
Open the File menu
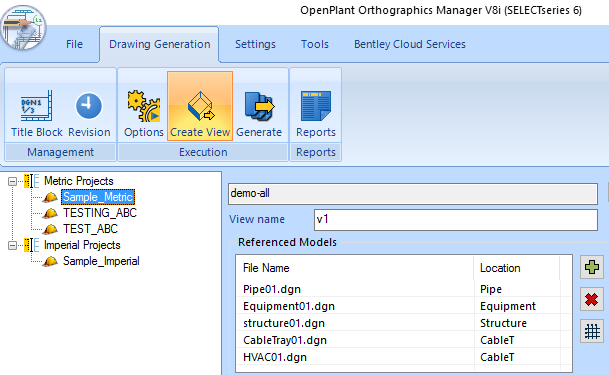(74, 44)
